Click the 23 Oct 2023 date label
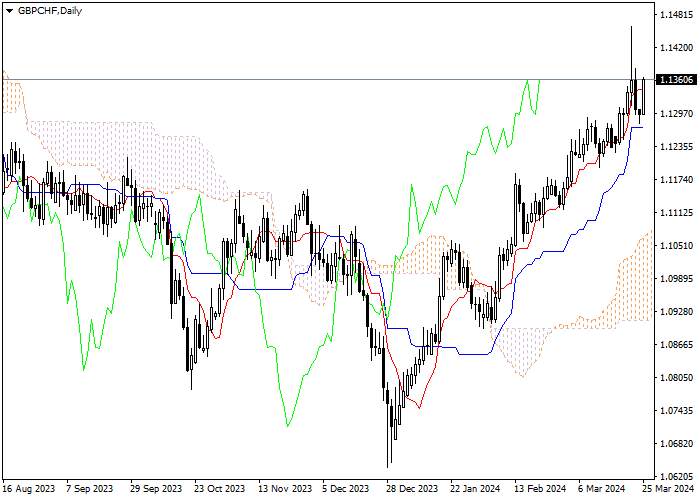Image resolution: width=700 pixels, height=500 pixels. [x=220, y=489]
